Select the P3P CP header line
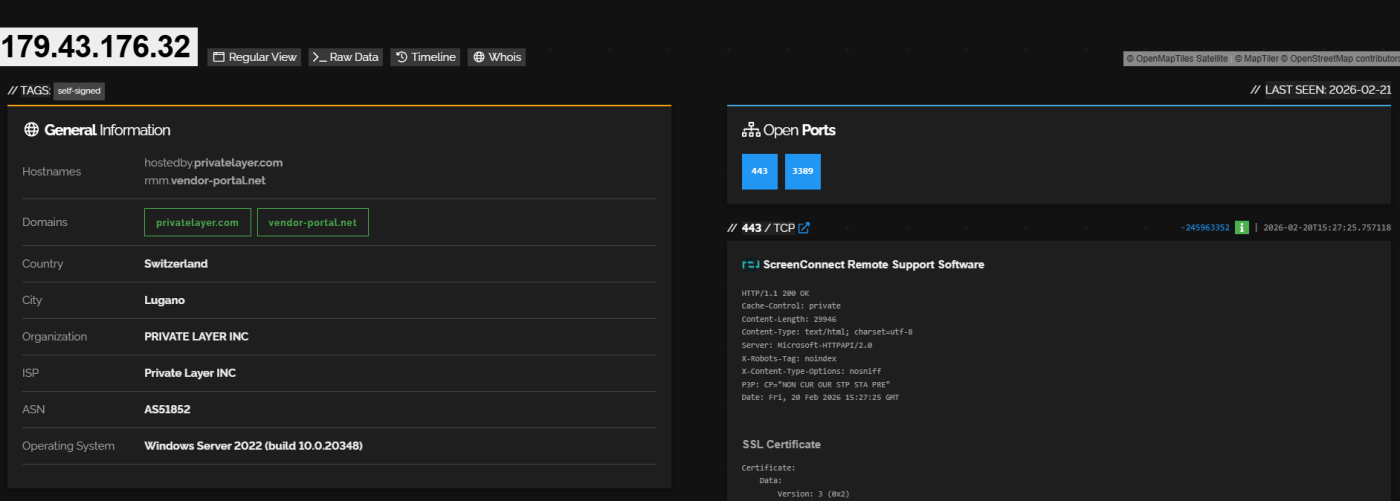This screenshot has height=501, width=1400. tap(816, 383)
